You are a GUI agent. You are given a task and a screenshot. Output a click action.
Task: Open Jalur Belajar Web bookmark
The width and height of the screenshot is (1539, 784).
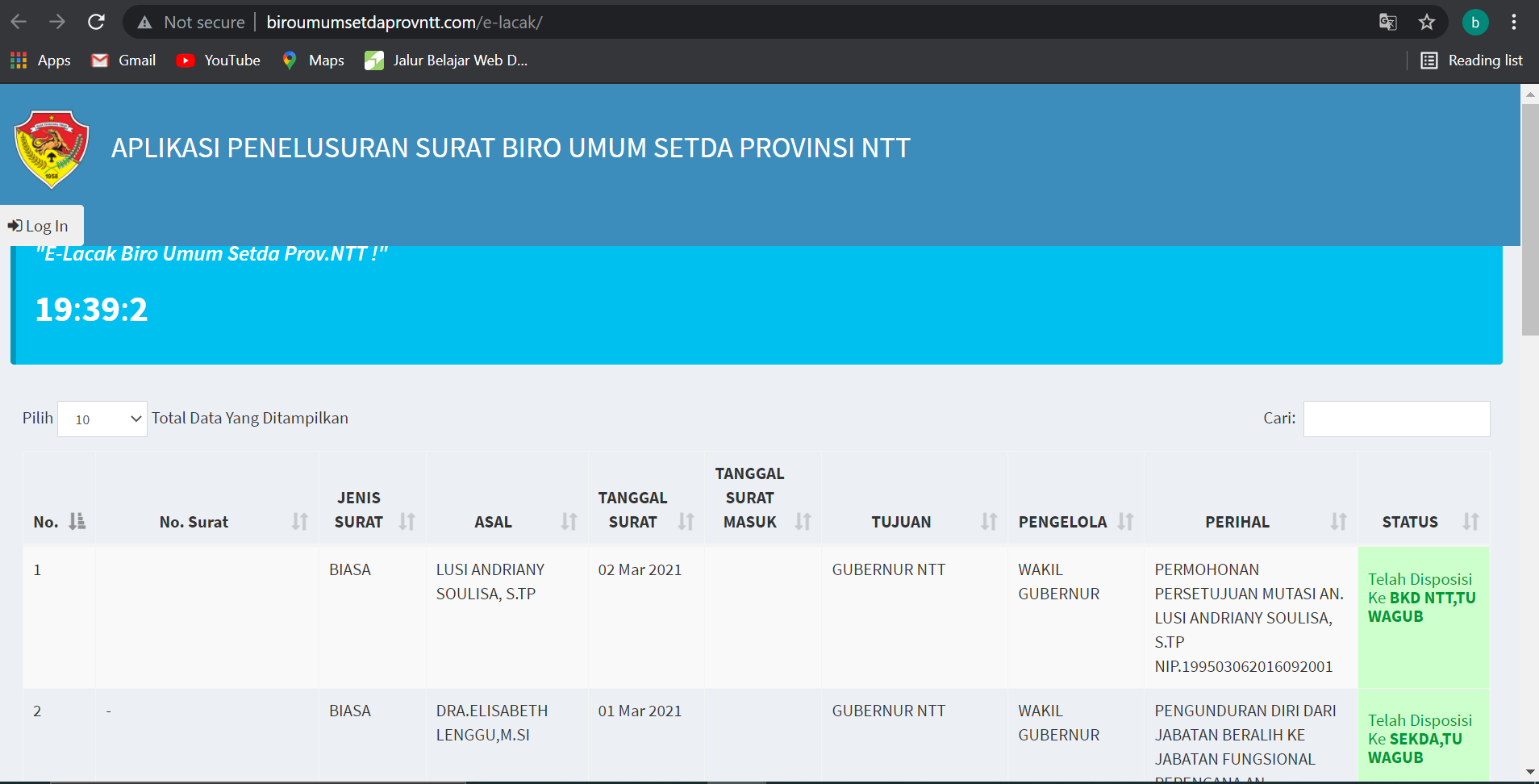[446, 60]
